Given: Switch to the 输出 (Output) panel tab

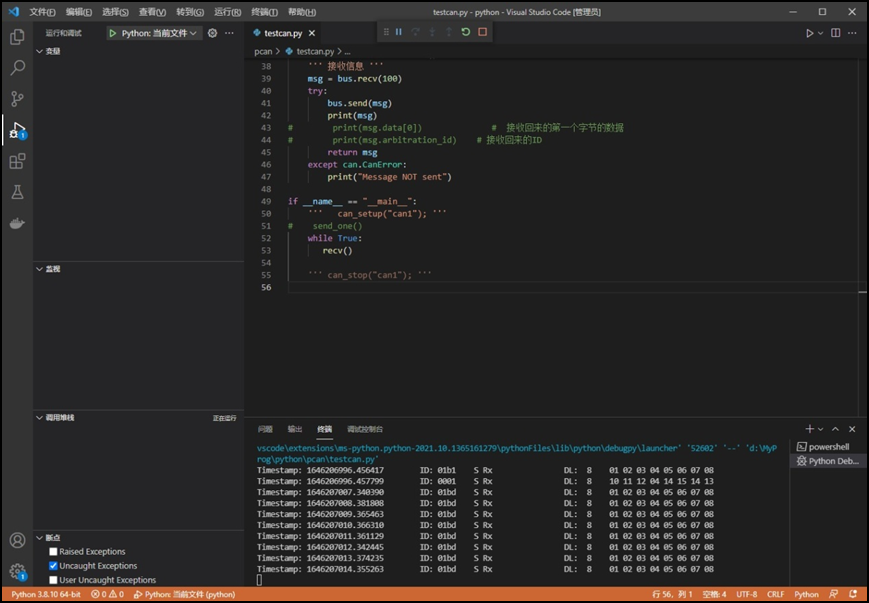Looking at the screenshot, I should point(295,429).
